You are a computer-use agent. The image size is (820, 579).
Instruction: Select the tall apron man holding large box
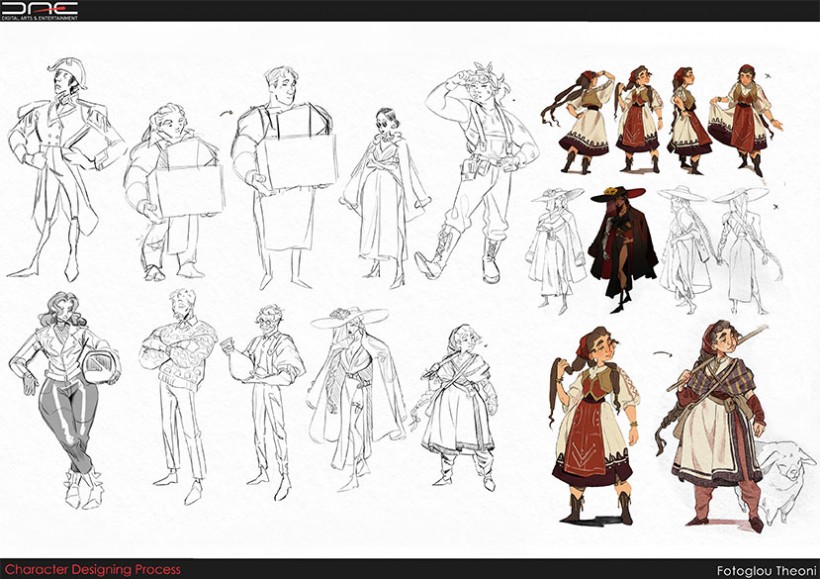pyautogui.click(x=284, y=177)
